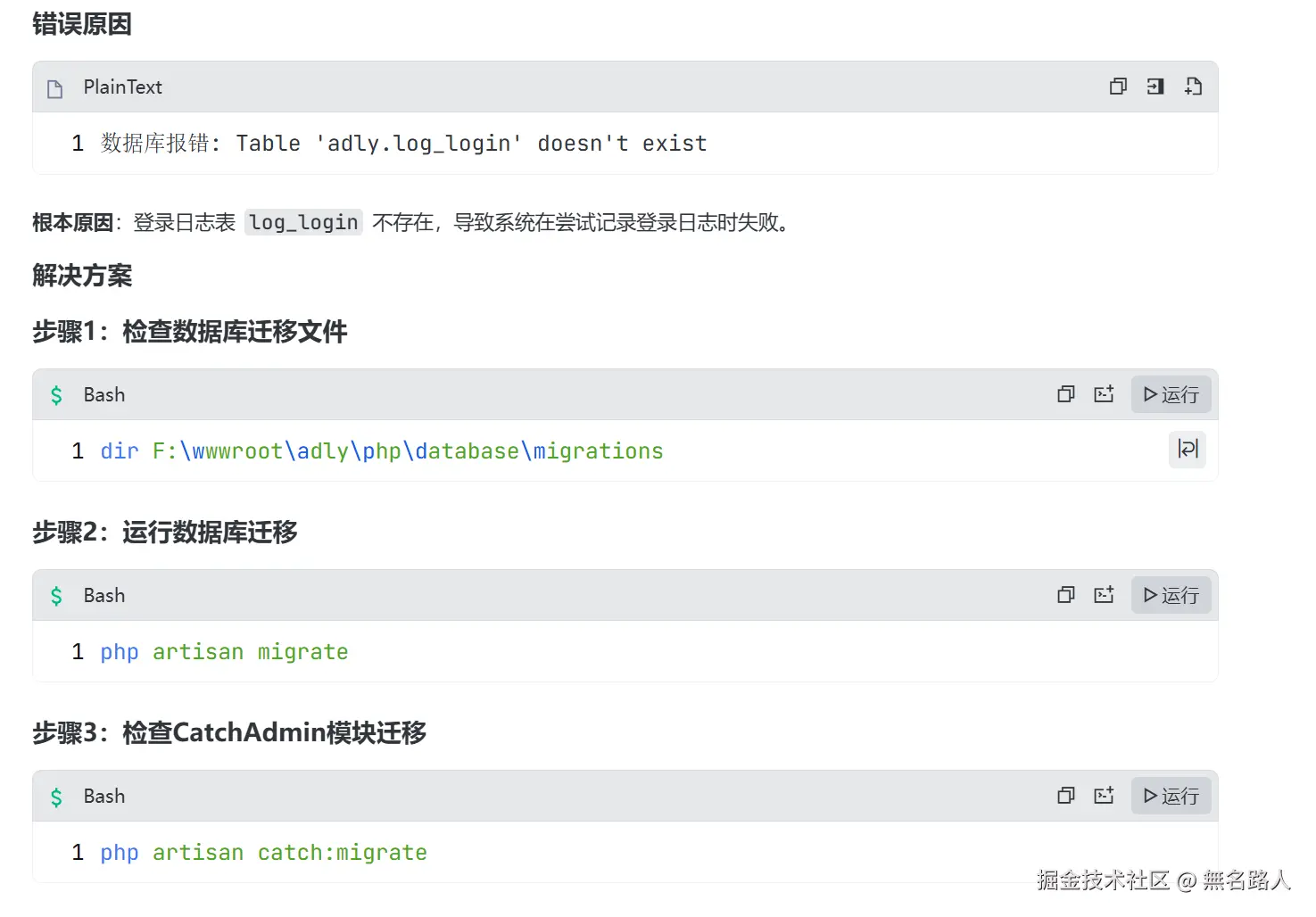
Task: Toggle word wrap on dir command block
Action: point(1188,449)
